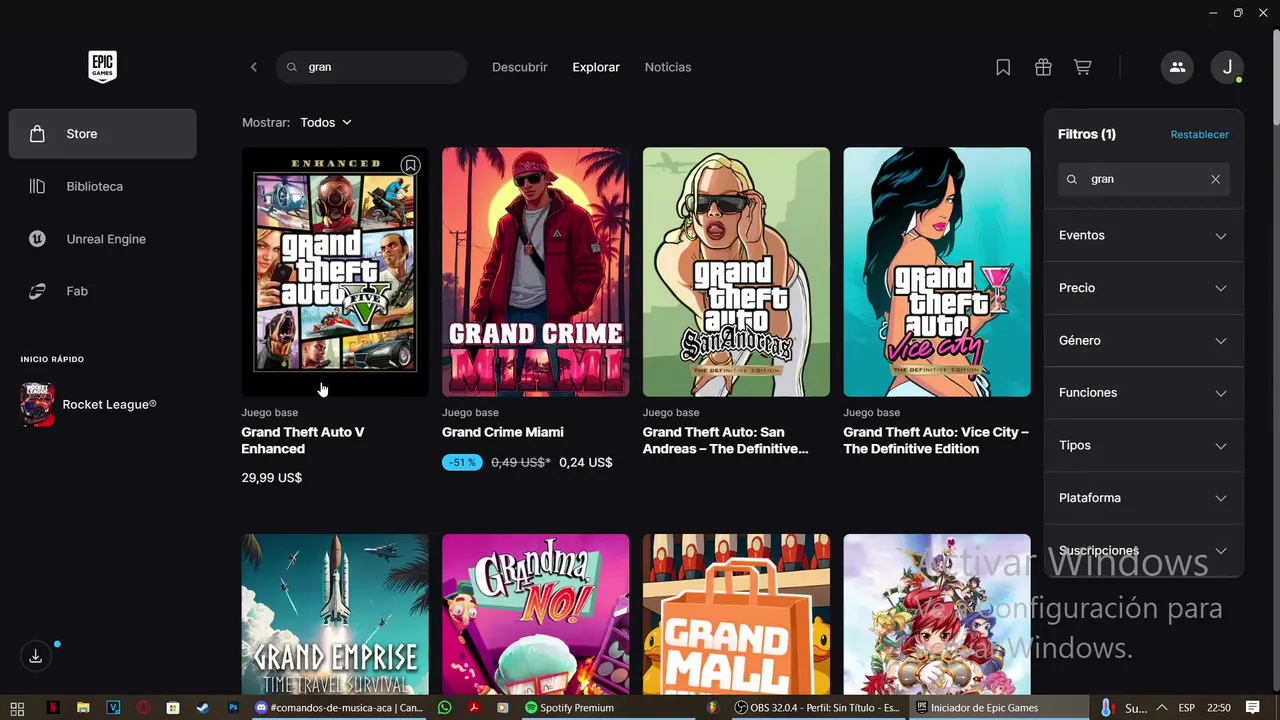Open Grand Theft Auto V Enhanced title
This screenshot has height=720, width=1280.
(303, 440)
